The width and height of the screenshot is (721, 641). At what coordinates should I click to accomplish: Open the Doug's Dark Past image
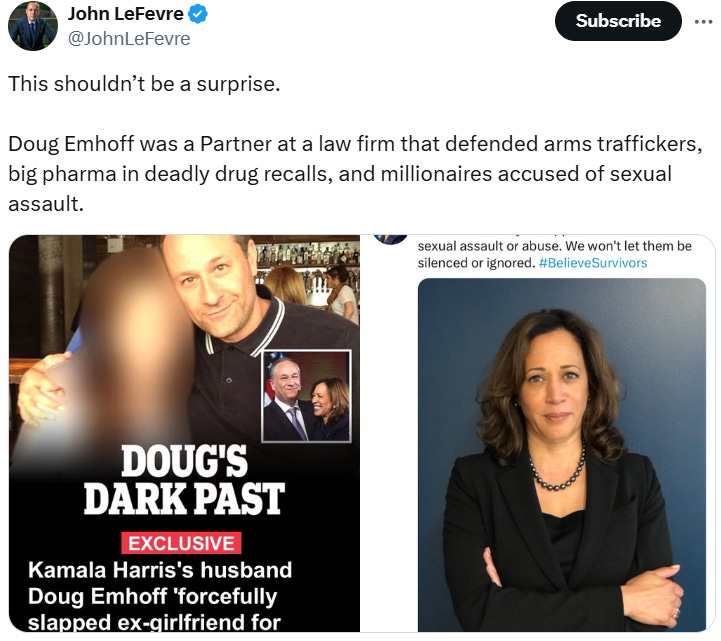[x=184, y=433]
